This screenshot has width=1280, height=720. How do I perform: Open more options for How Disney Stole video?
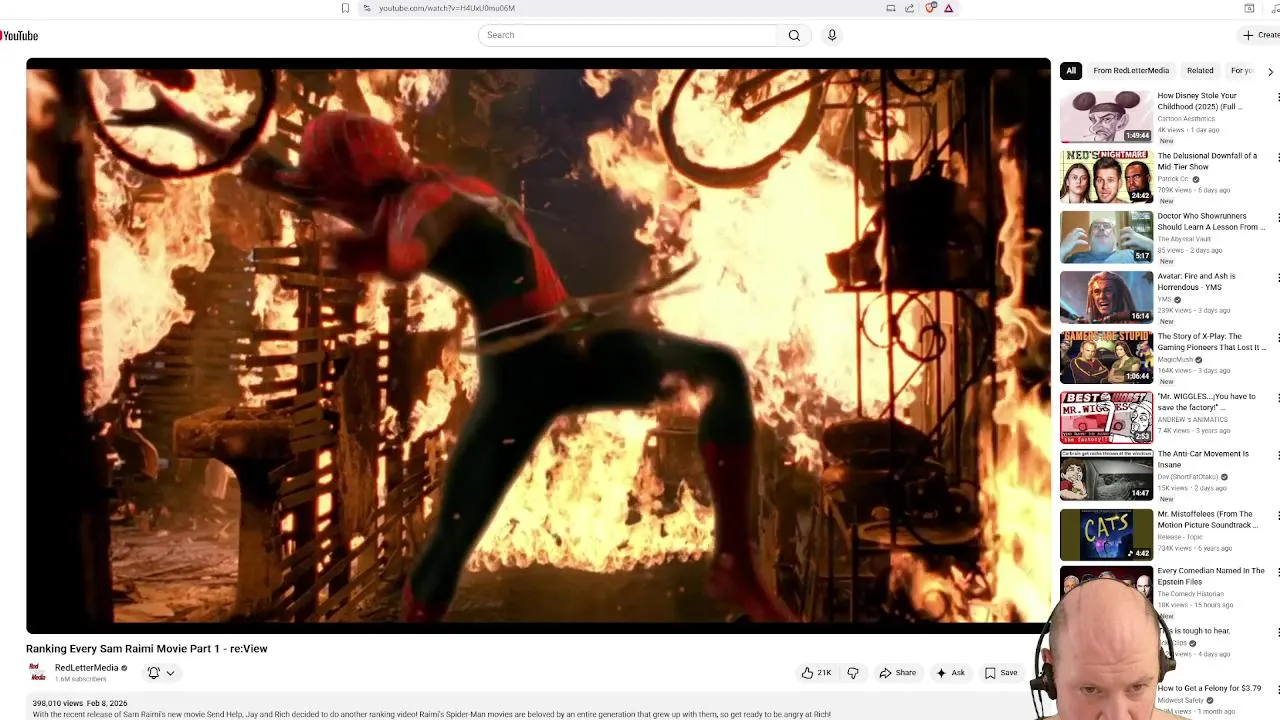[1277, 98]
